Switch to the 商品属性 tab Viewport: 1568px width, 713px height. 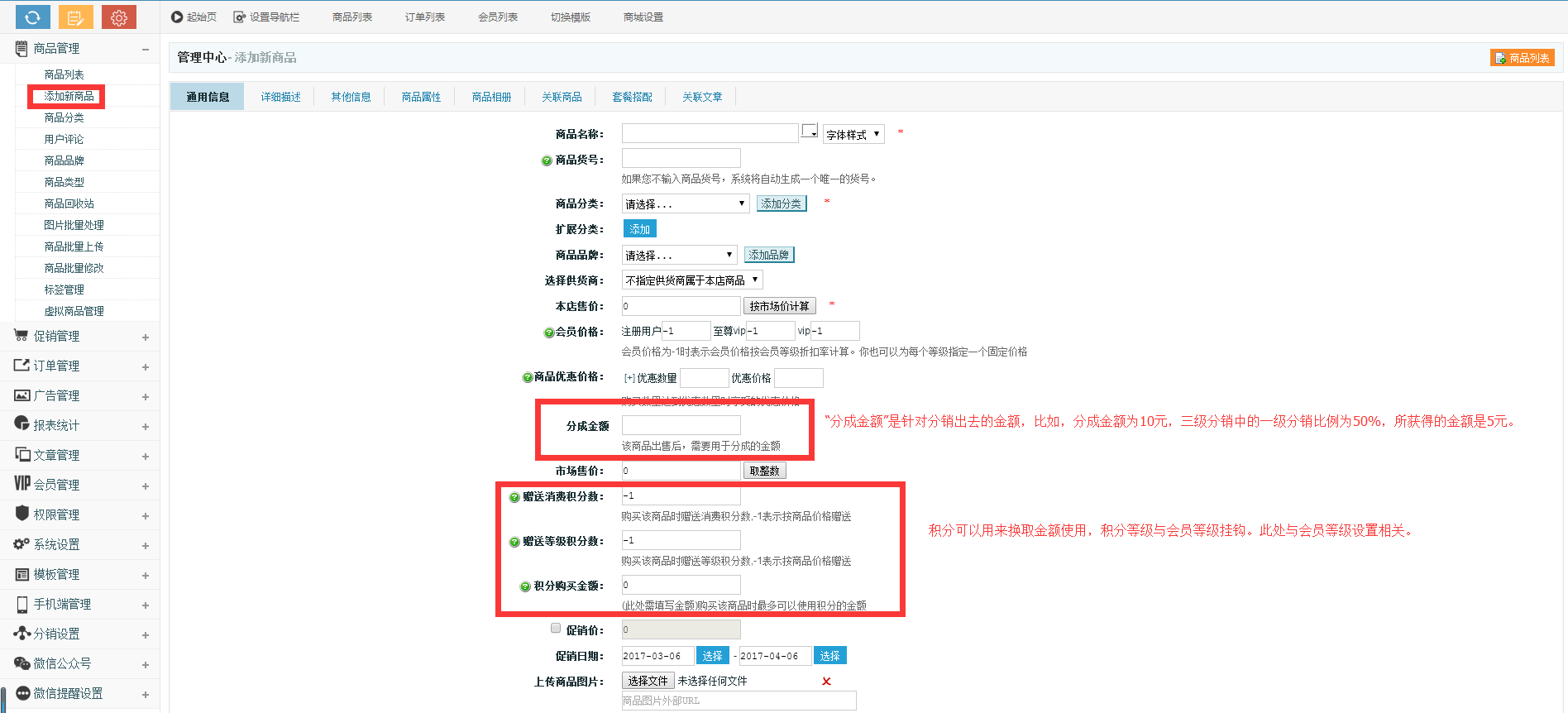coord(421,97)
